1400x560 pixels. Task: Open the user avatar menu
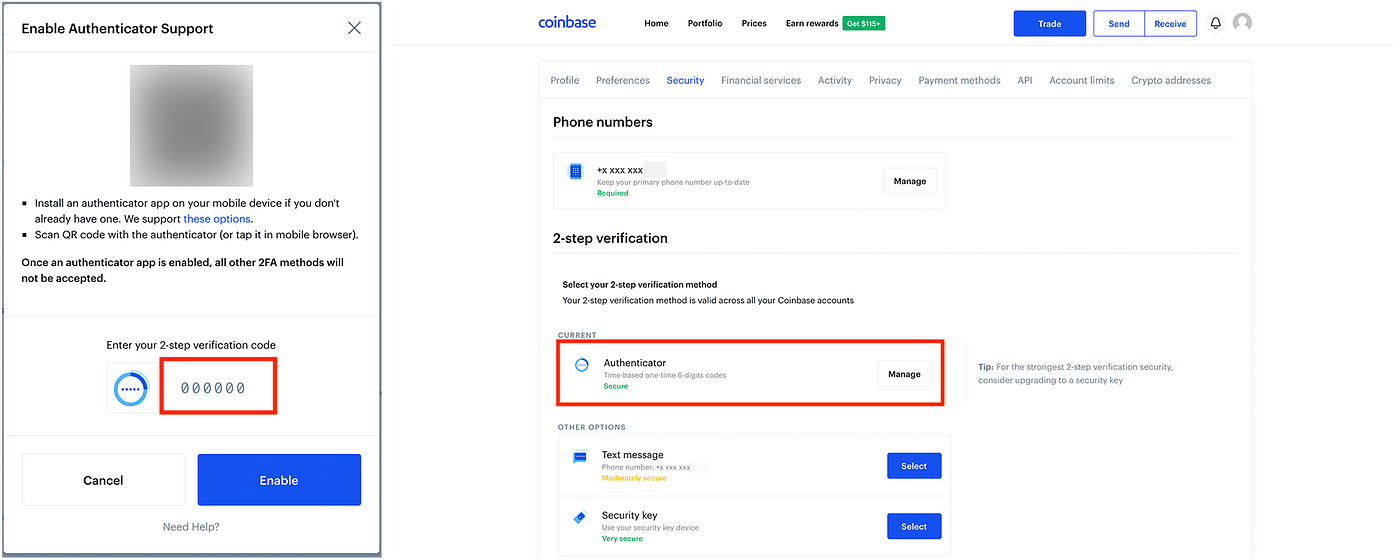click(1242, 23)
